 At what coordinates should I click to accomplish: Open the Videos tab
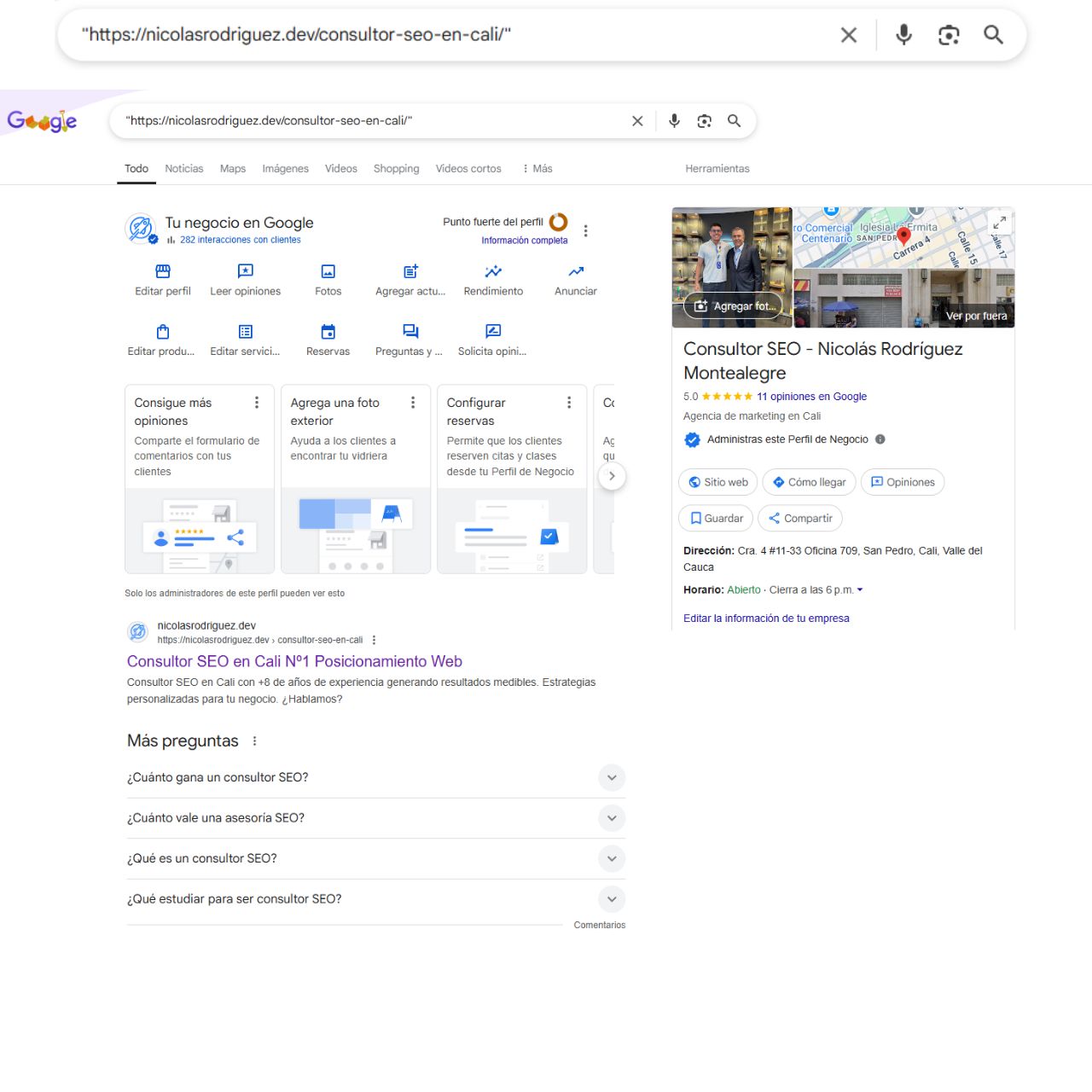(341, 169)
